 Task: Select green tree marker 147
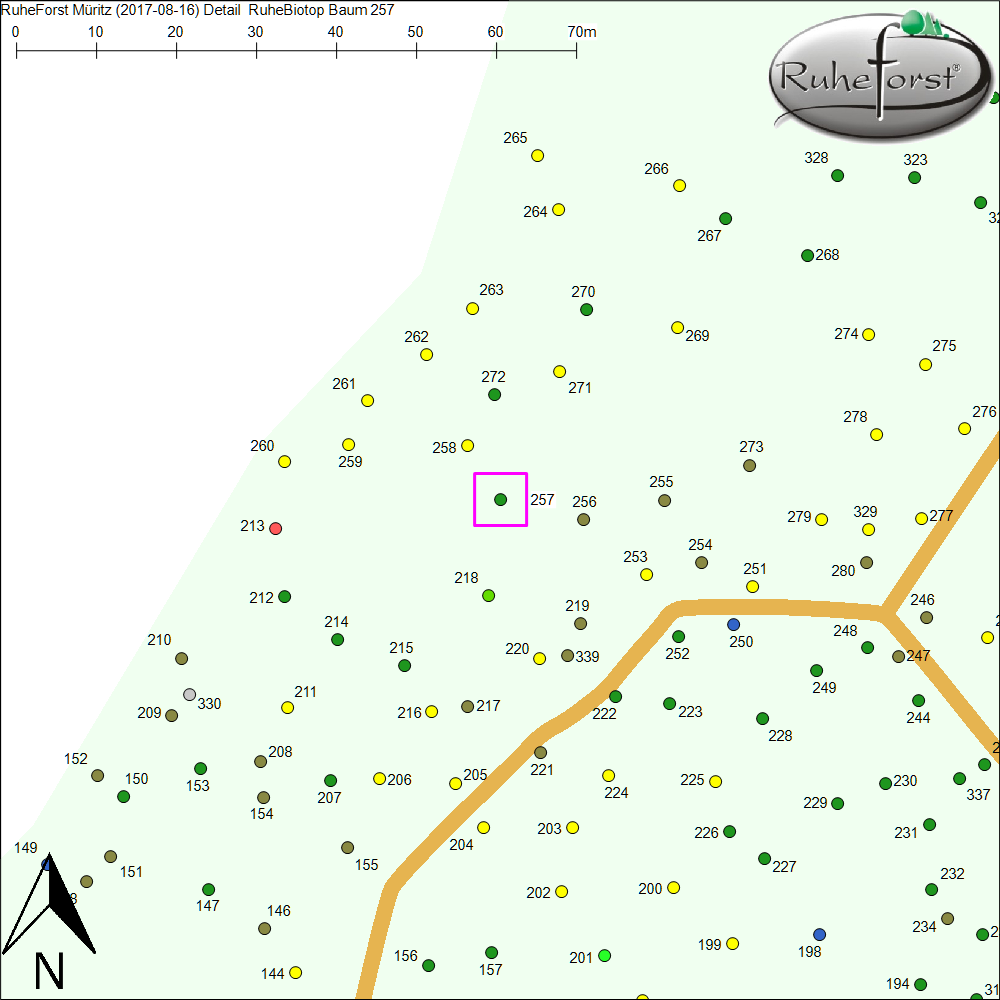[208, 890]
